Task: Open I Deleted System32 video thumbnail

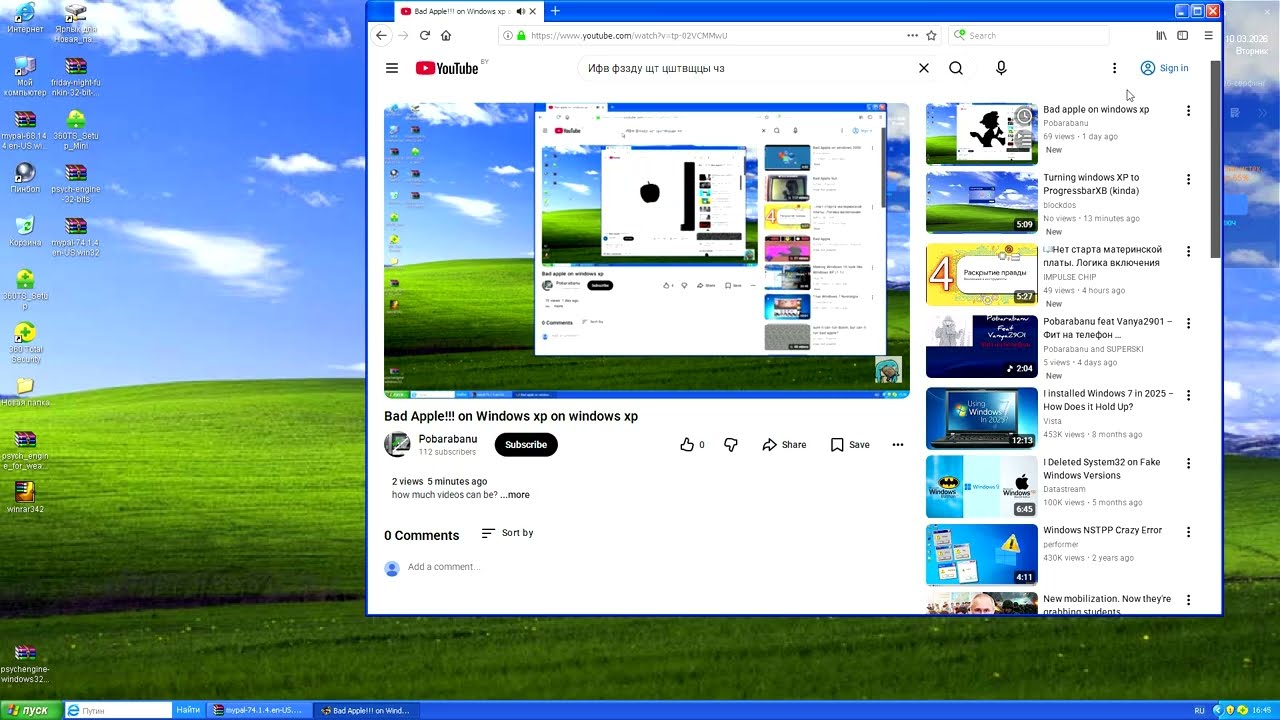Action: point(982,487)
